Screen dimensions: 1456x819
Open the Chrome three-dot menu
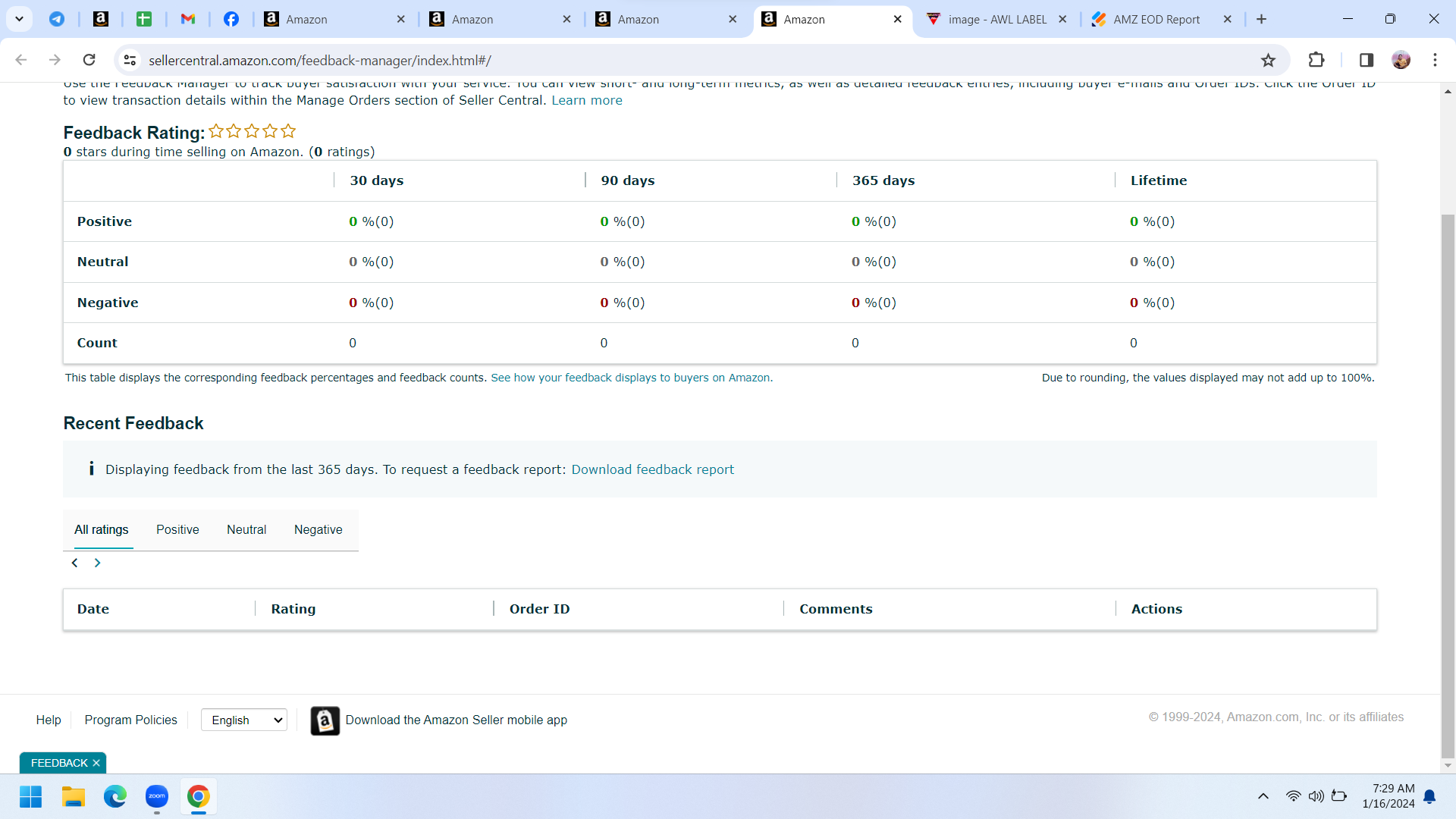tap(1435, 60)
